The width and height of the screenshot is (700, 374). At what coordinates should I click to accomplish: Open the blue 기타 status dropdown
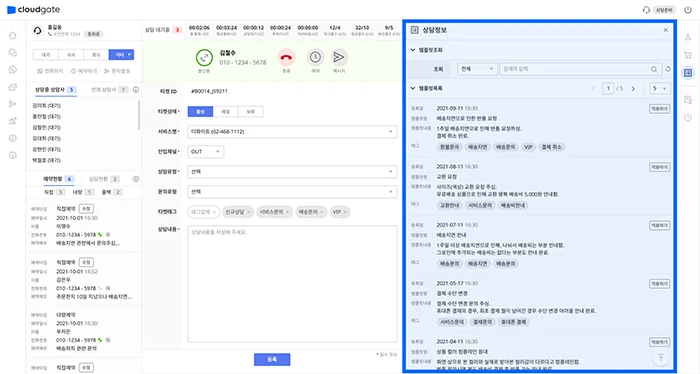(x=121, y=55)
